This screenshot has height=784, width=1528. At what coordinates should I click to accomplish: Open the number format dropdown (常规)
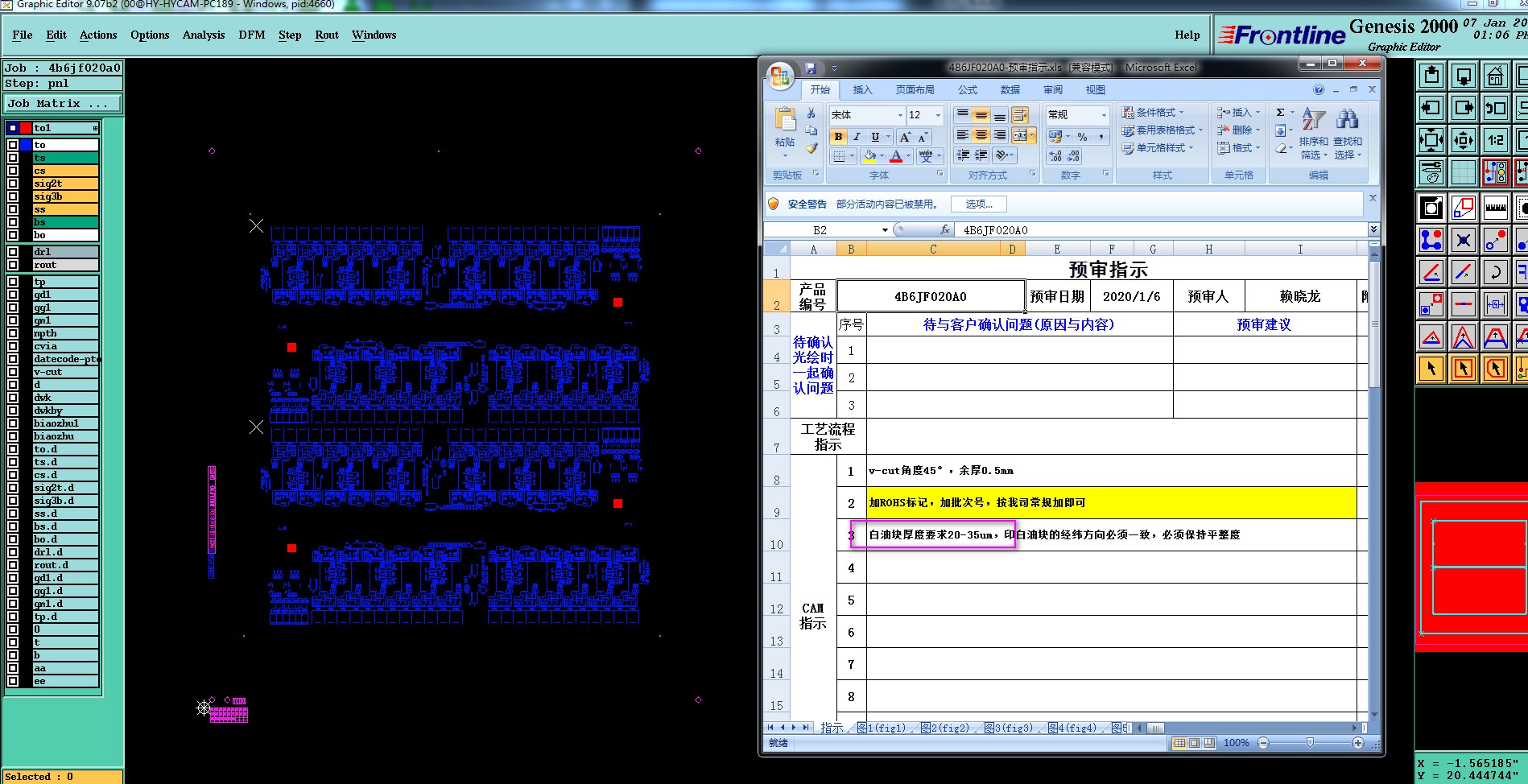(1104, 115)
